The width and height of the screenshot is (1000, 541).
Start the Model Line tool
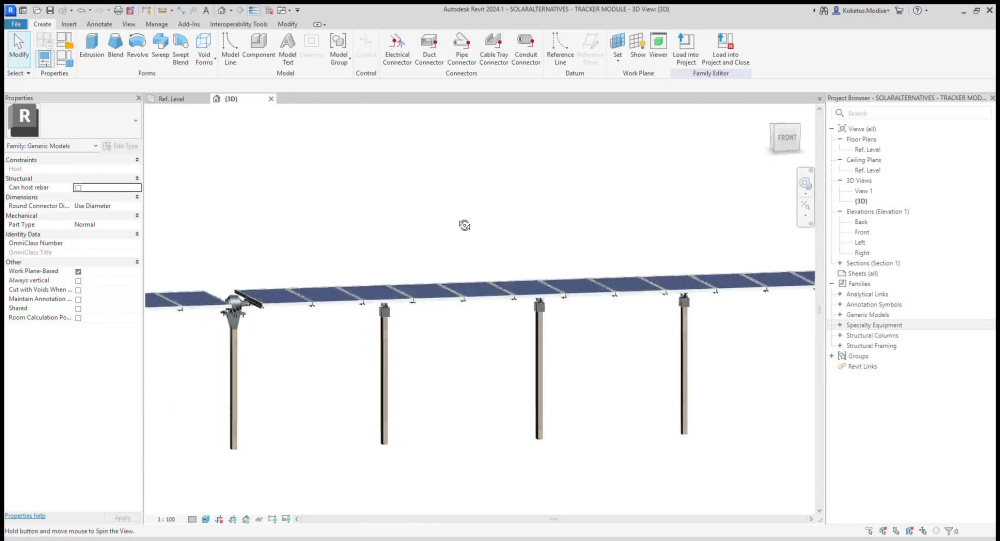point(230,49)
